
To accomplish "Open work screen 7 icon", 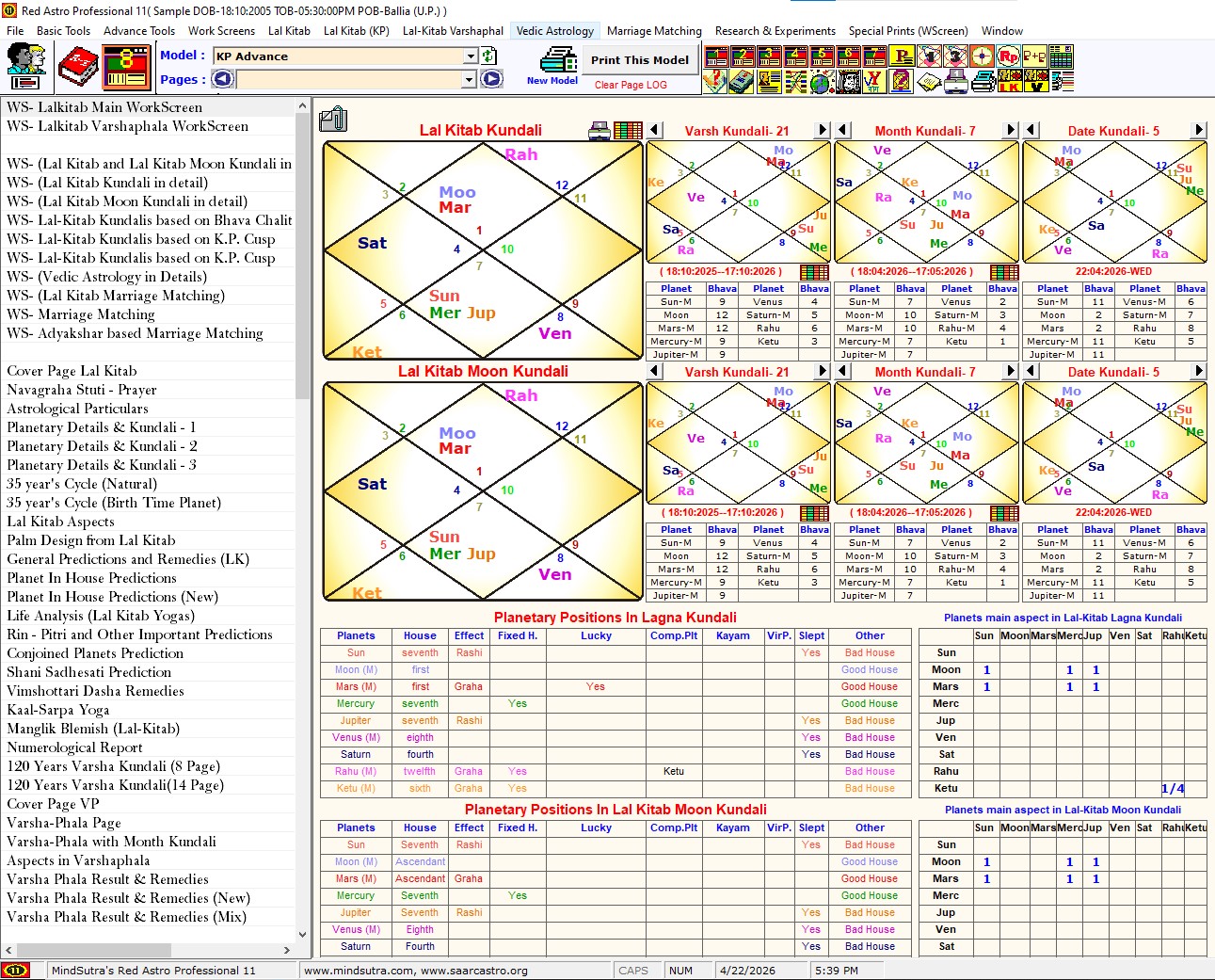I will point(873,56).
